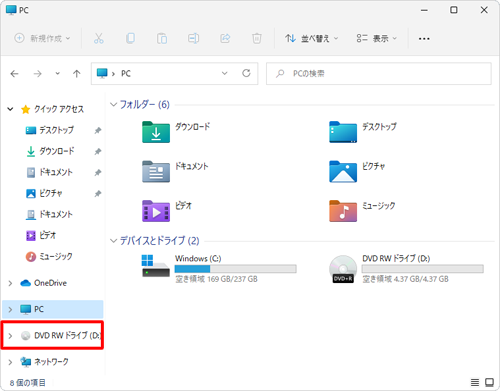Select the デスクトップ folder icon
The height and width of the screenshot is (391, 500).
point(343,132)
